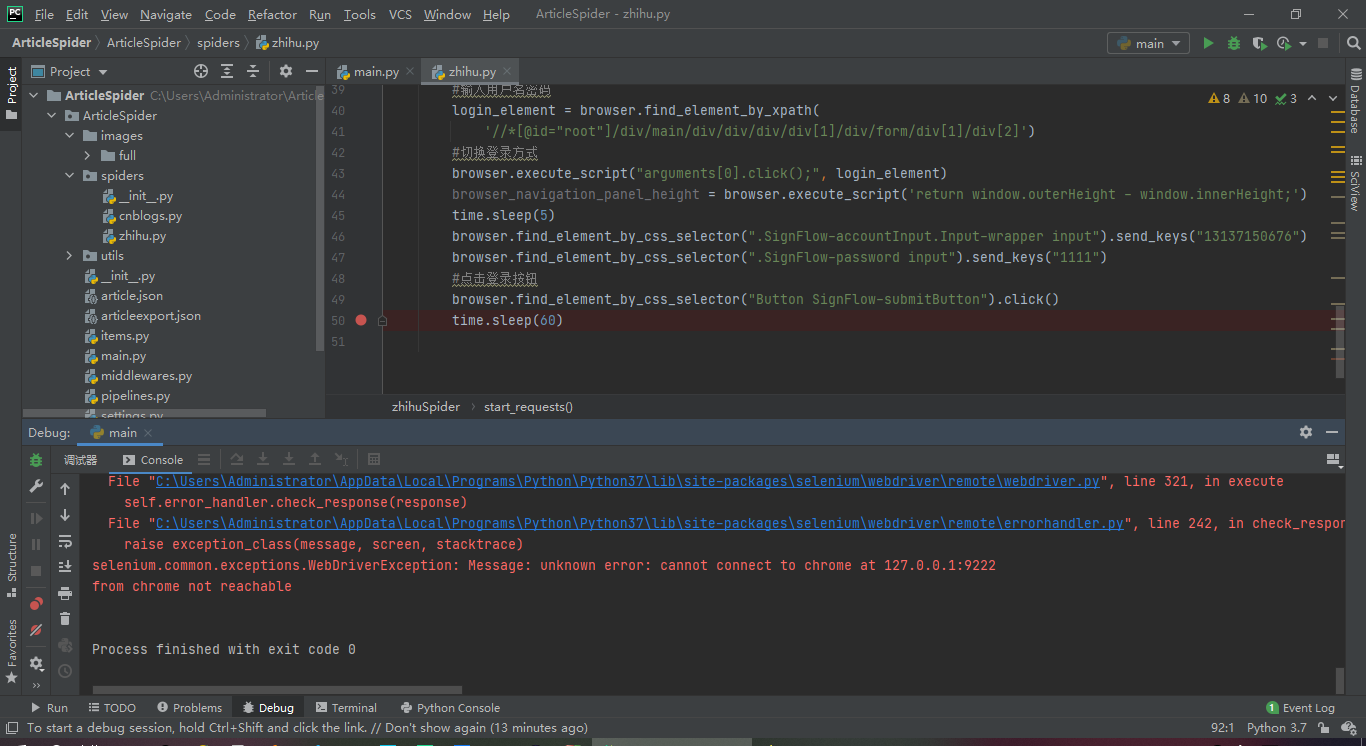1366x746 pixels.
Task: Open the Terminal tool window
Action: point(346,707)
